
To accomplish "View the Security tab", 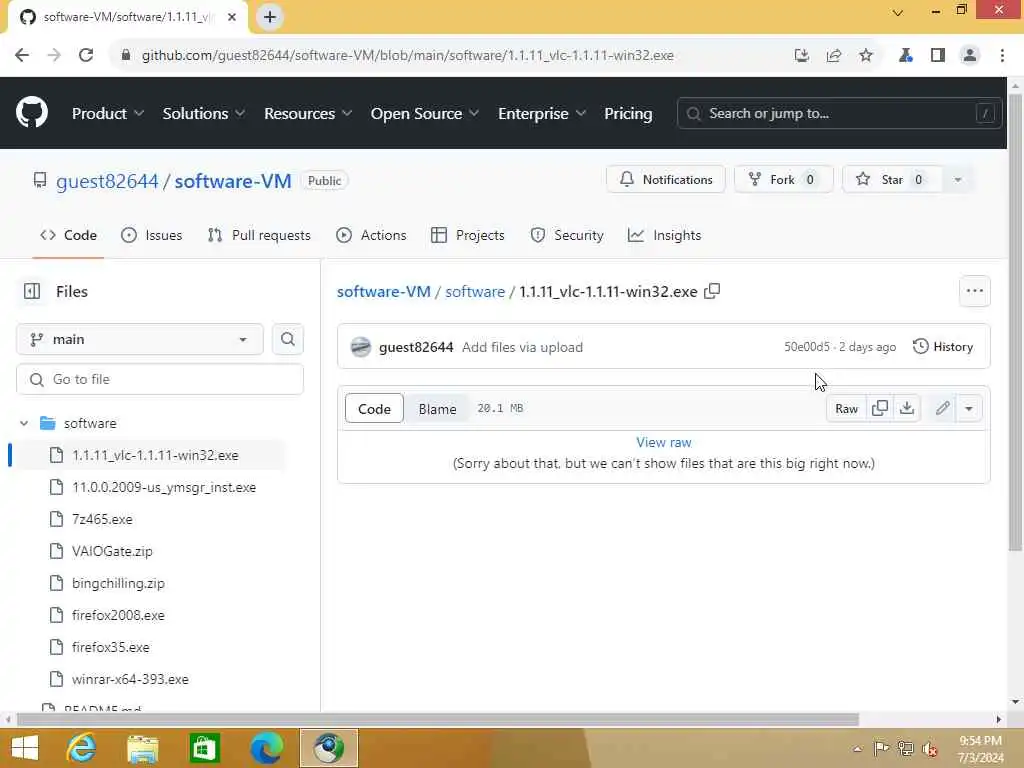I will point(567,235).
